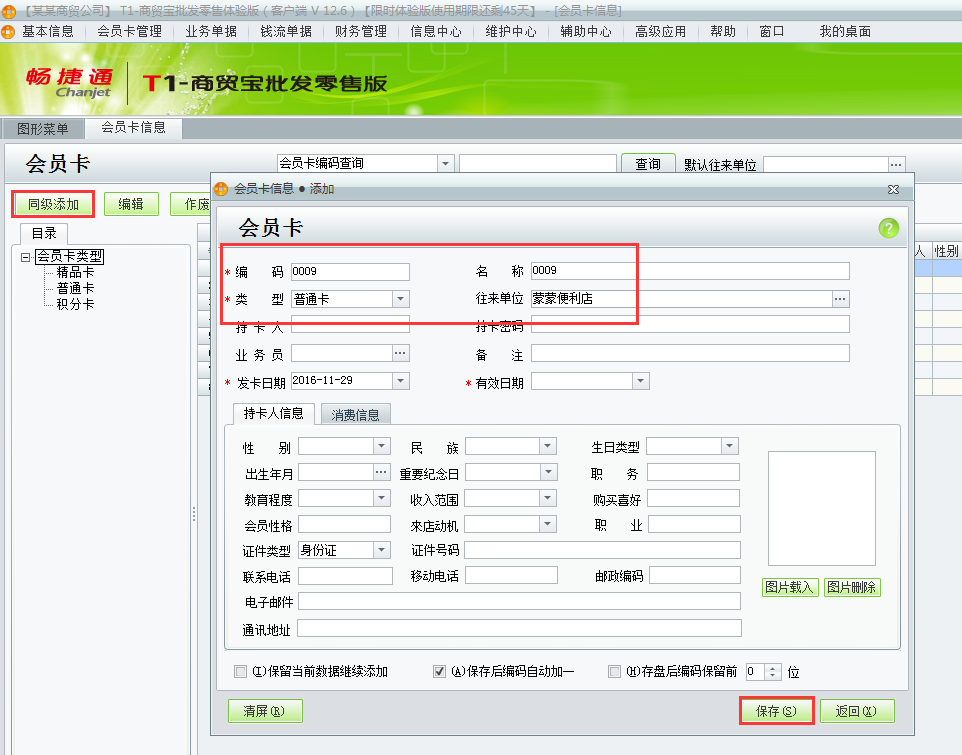Open help via the green question mark icon
The image size is (962, 755).
(x=888, y=228)
